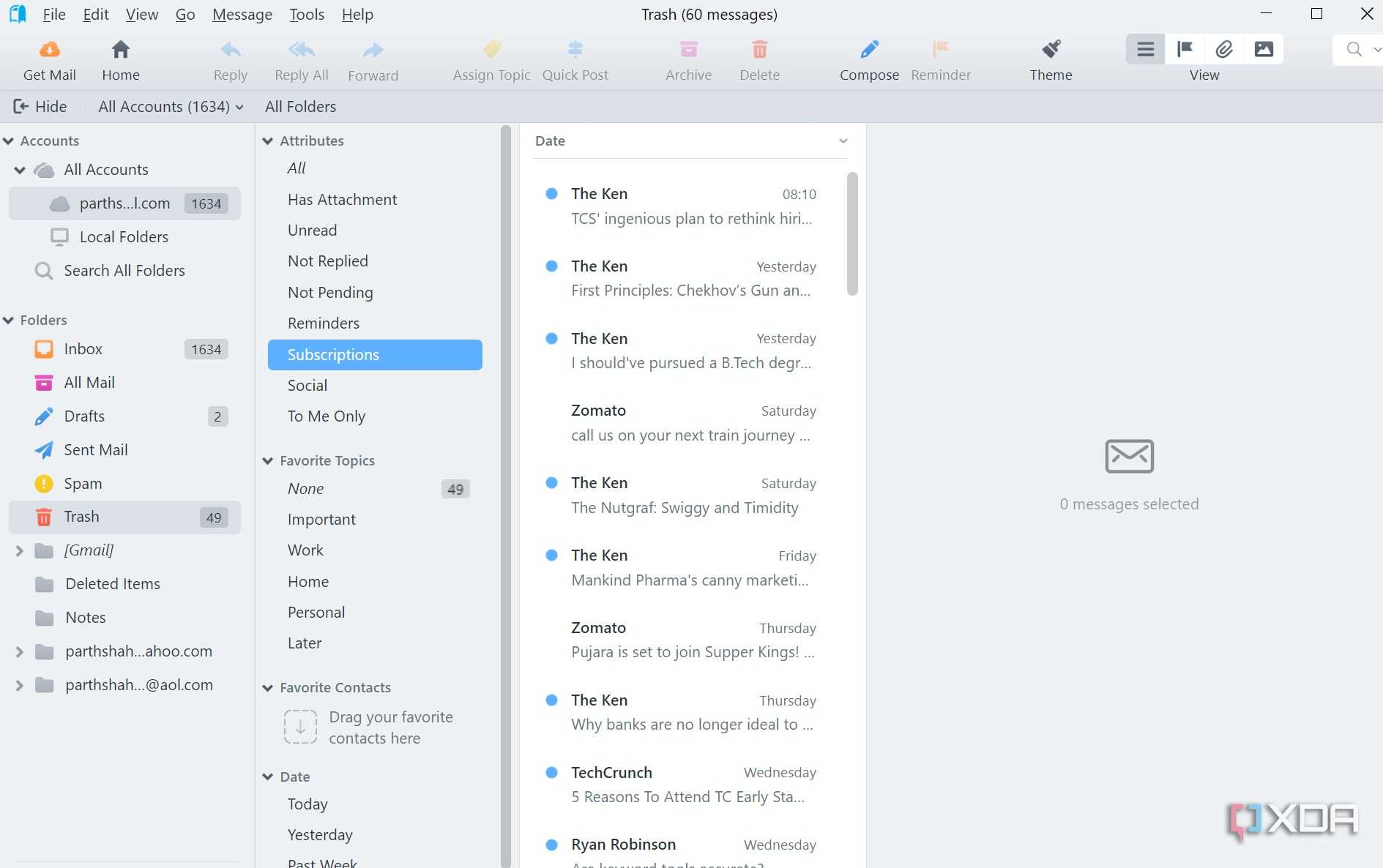Click the All Folders label
This screenshot has height=868, width=1383.
(x=300, y=107)
